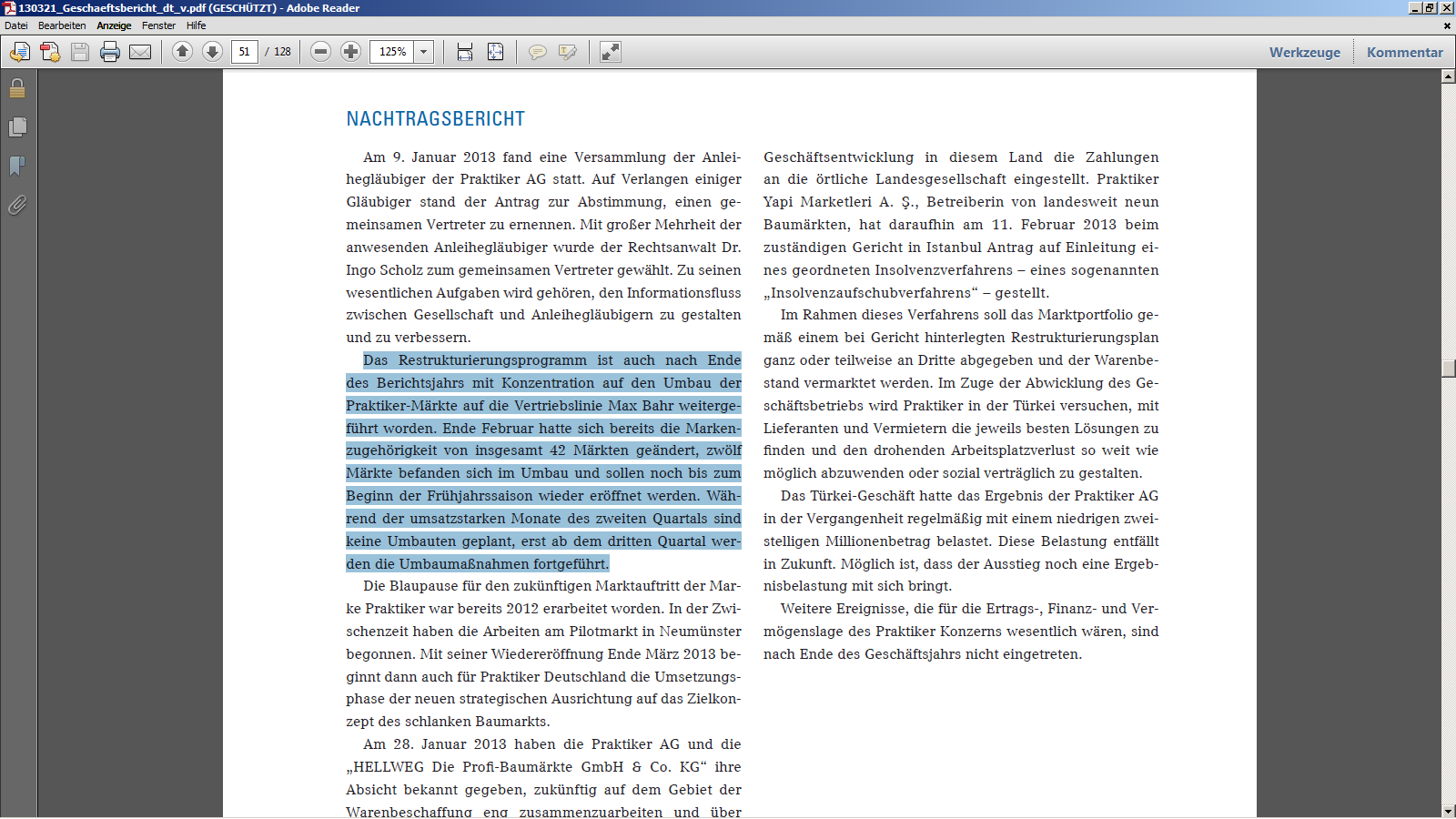The width and height of the screenshot is (1456, 819).
Task: Close the document with the menu-bar X
Action: tap(1447, 25)
